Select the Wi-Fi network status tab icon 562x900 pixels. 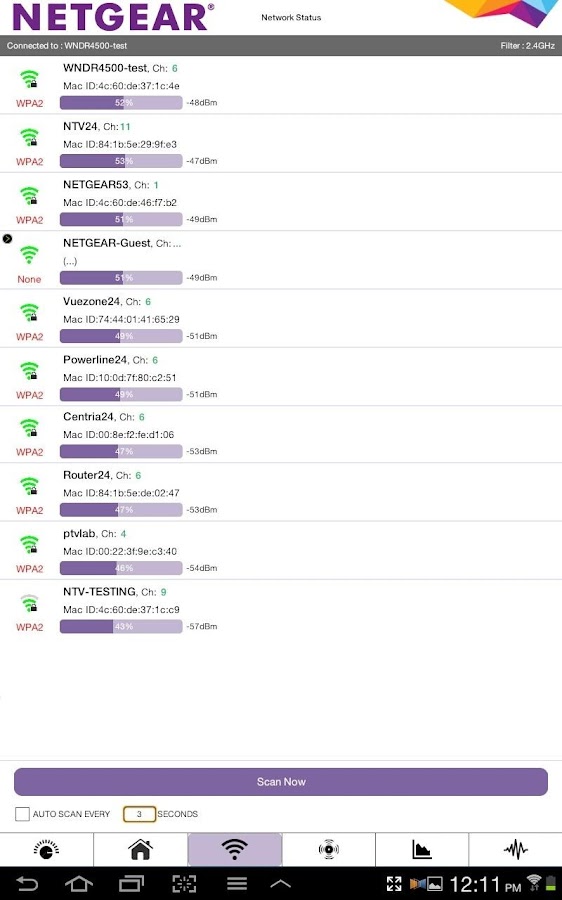234,849
